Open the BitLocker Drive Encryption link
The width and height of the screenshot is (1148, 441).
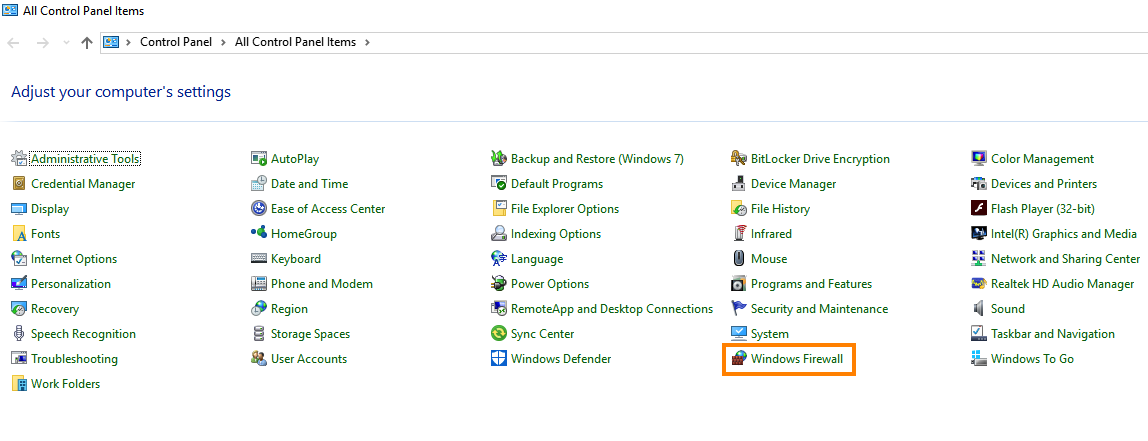click(821, 159)
